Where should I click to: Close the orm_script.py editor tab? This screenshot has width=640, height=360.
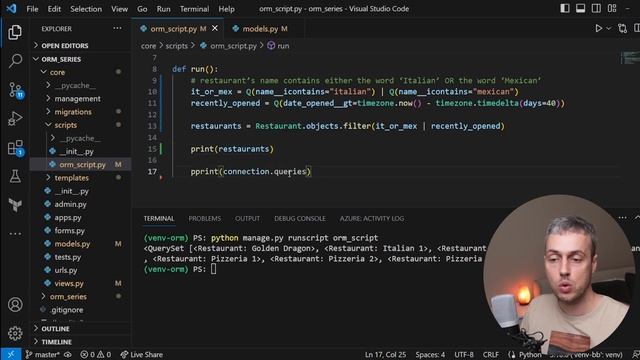[x=215, y=29]
